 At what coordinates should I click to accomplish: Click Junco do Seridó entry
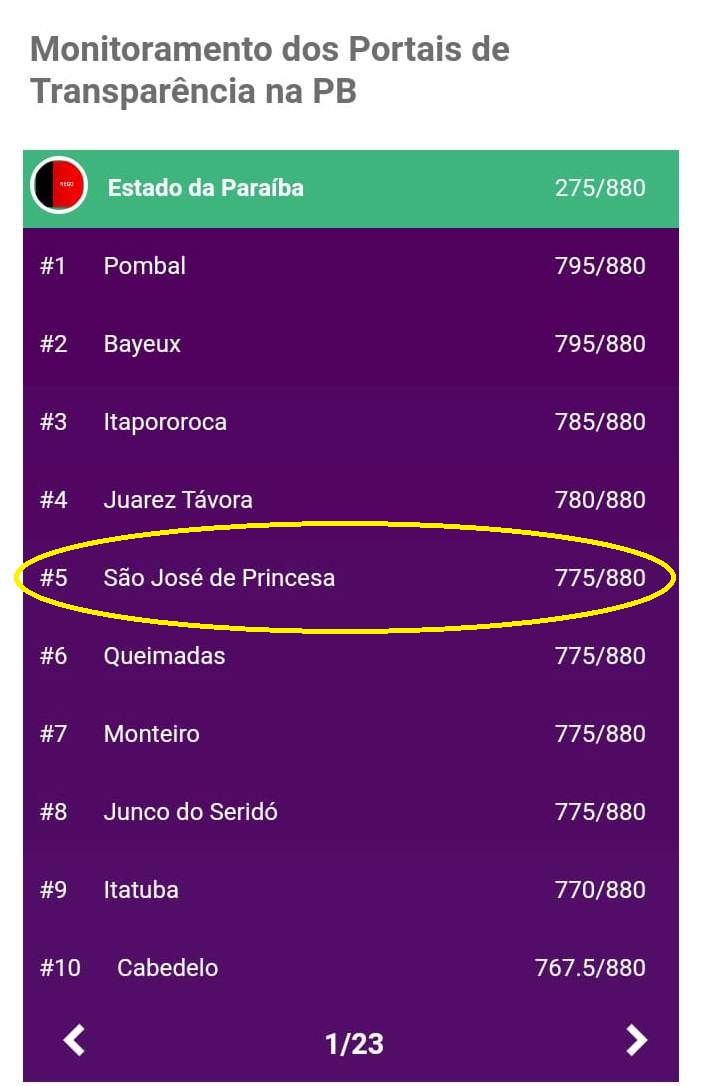(350, 812)
